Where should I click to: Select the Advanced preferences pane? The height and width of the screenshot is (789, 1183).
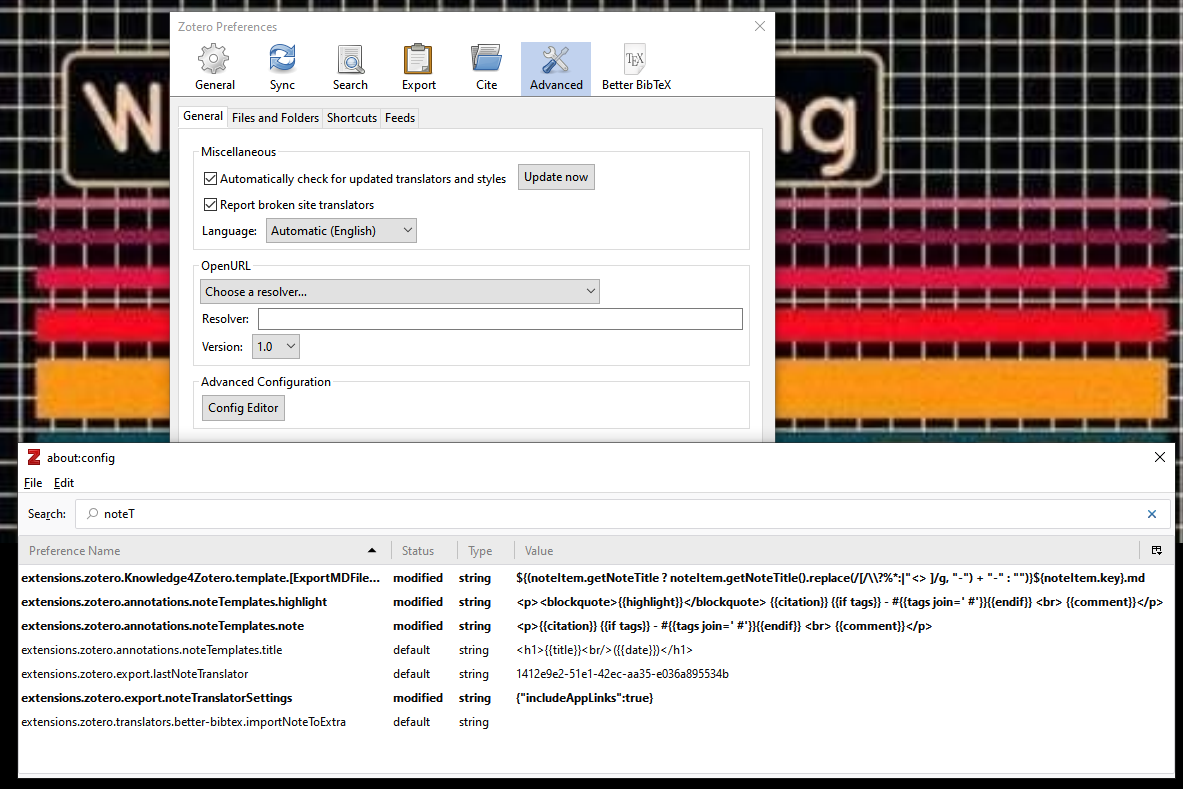click(x=556, y=68)
